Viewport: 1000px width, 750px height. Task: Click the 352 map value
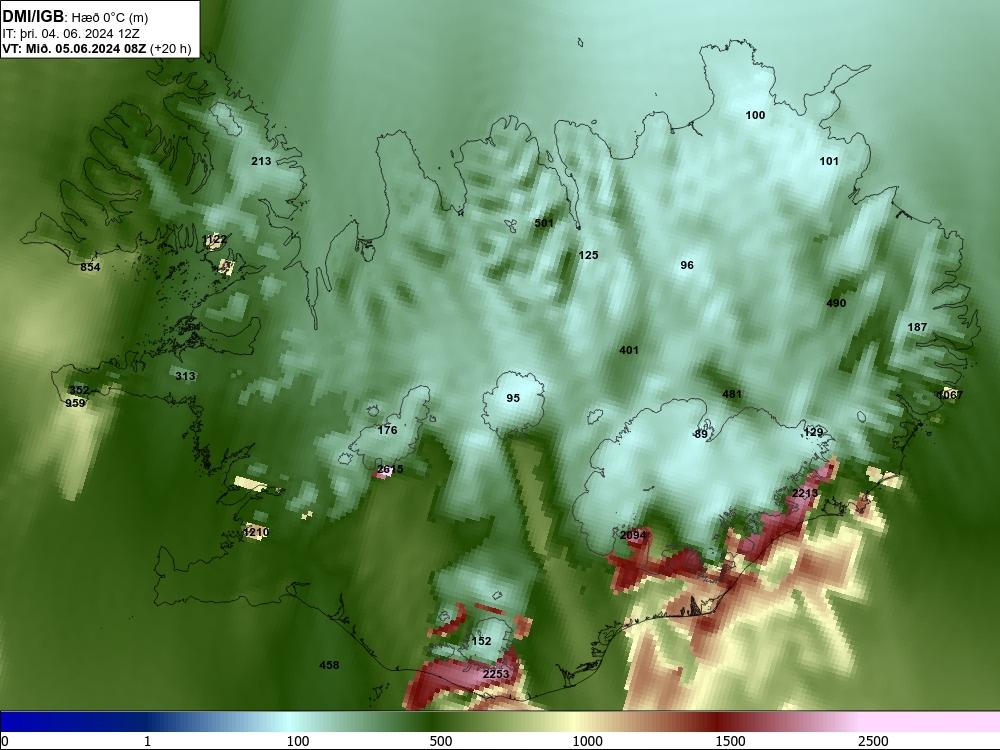(79, 390)
